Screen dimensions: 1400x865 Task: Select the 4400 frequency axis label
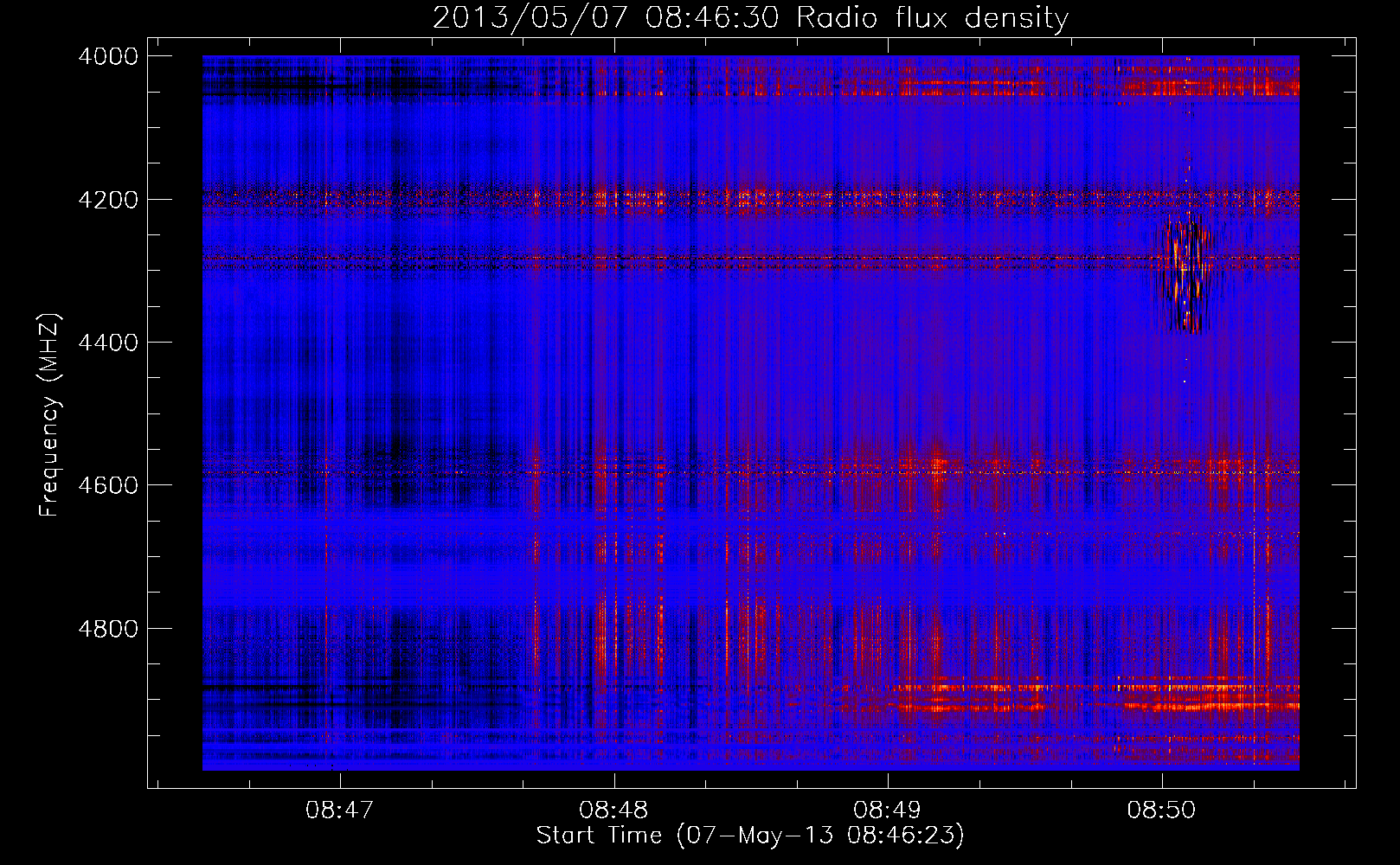pos(108,343)
